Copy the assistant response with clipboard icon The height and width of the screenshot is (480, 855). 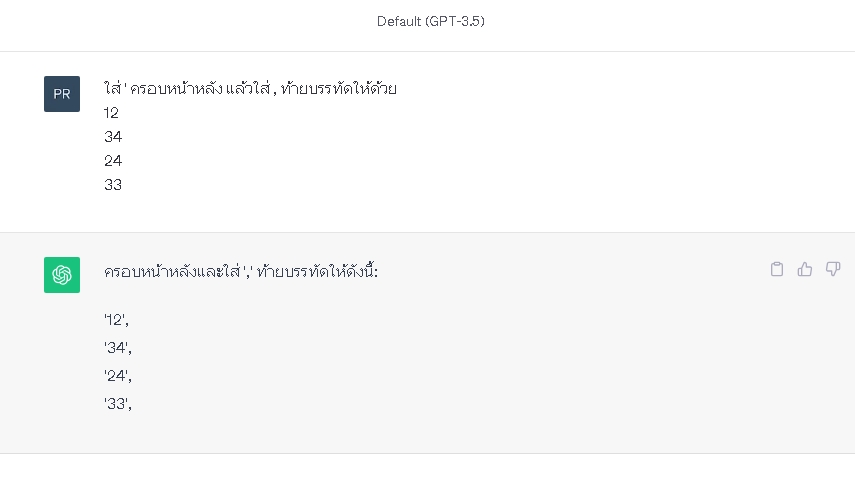[x=776, y=269]
